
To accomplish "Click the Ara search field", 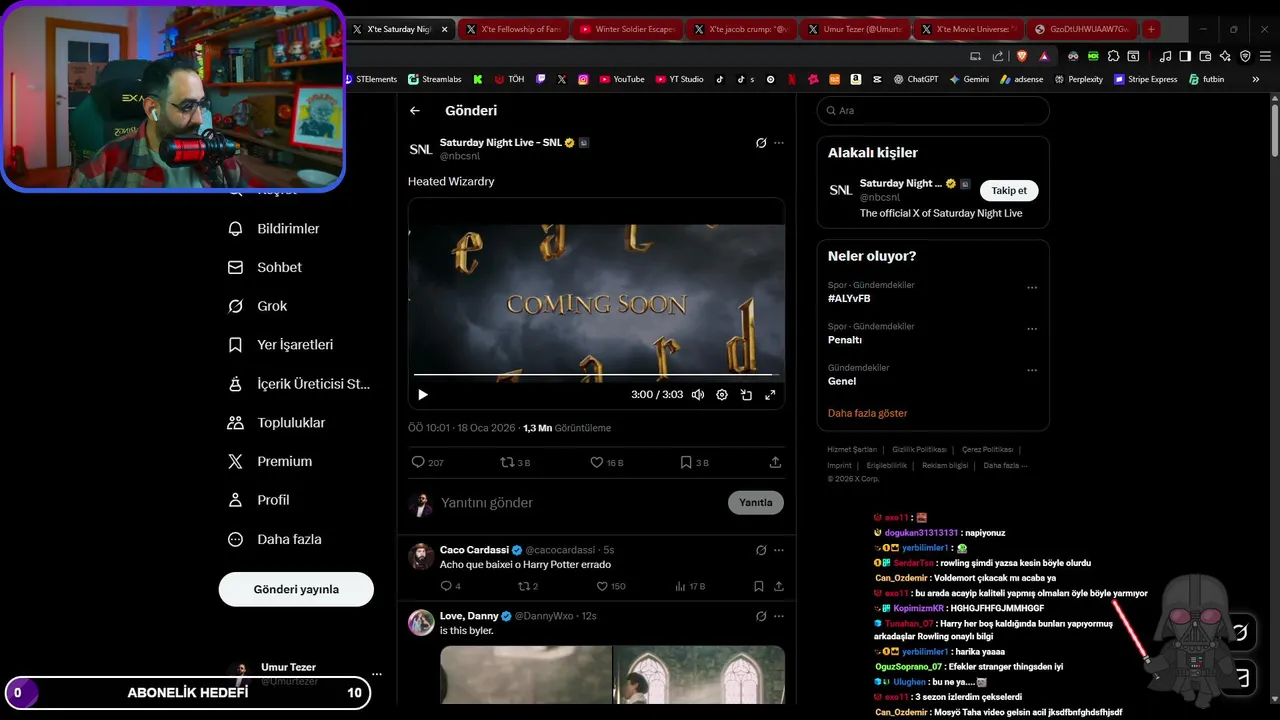I will pos(933,111).
